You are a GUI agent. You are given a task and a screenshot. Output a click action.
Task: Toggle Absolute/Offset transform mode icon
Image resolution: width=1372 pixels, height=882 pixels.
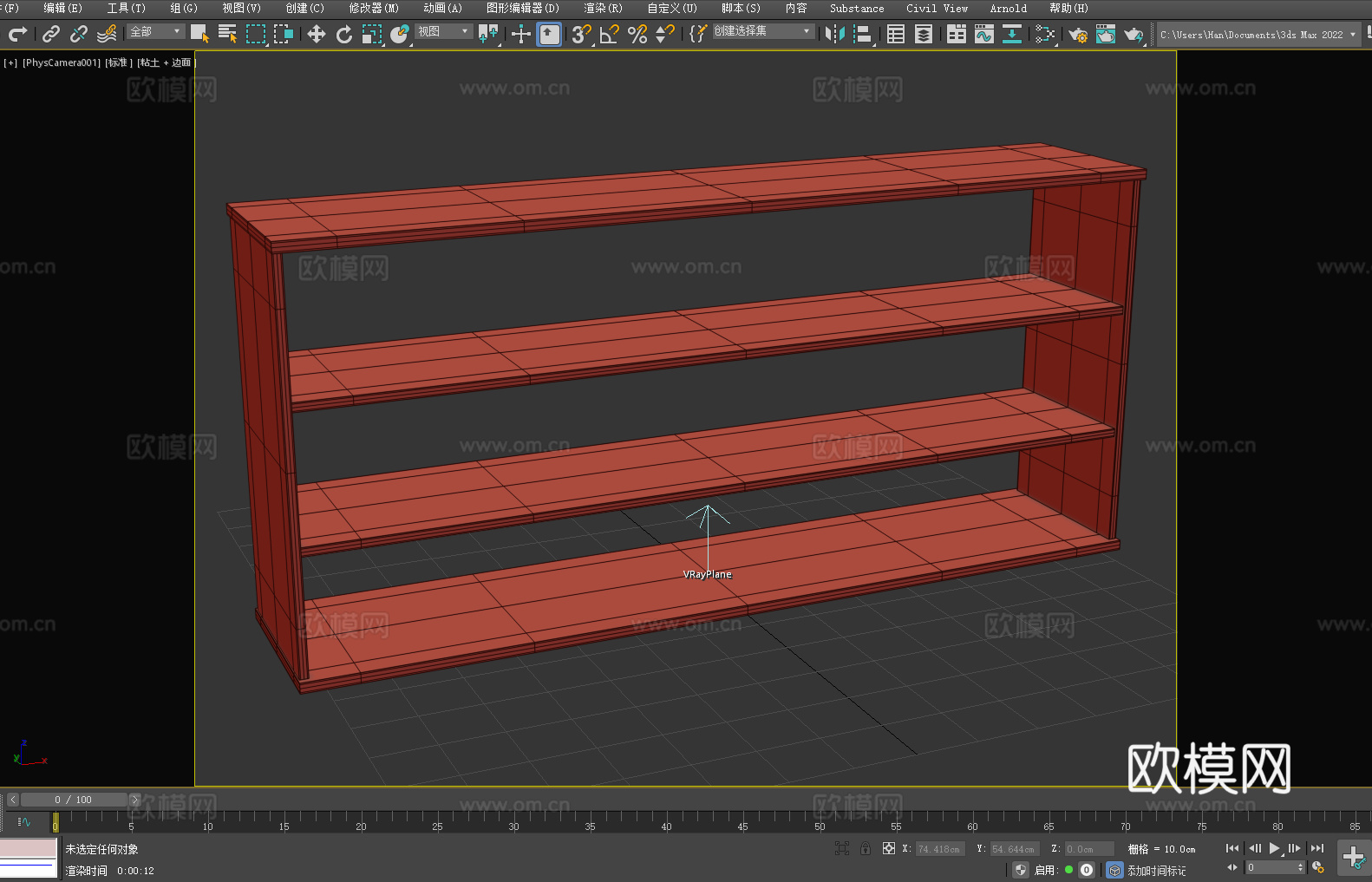click(x=888, y=848)
